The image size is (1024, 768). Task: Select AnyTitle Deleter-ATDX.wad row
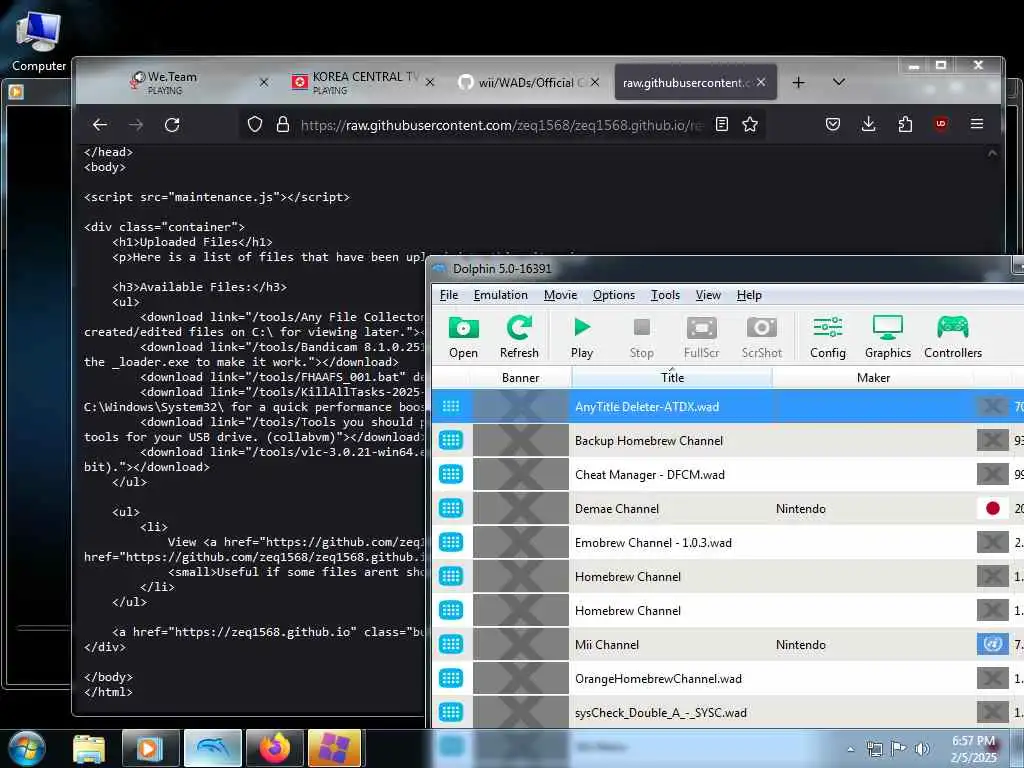pyautogui.click(x=728, y=406)
